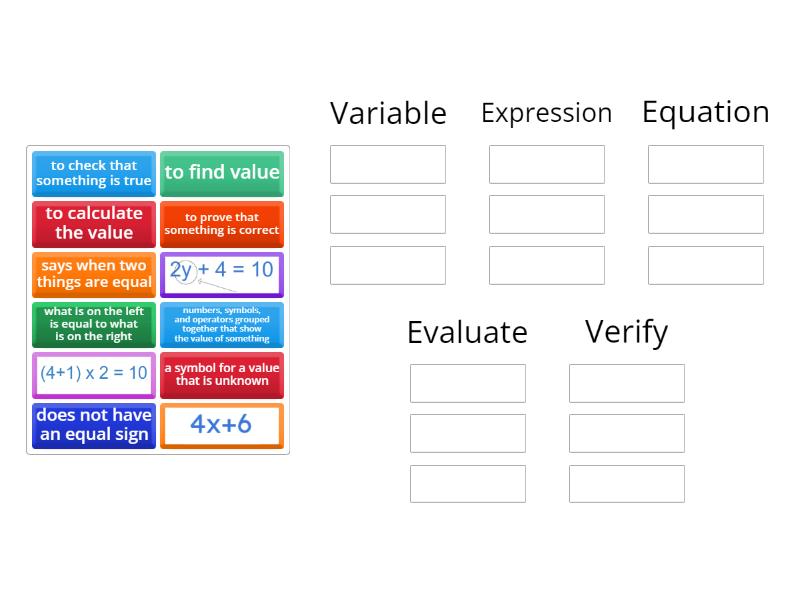The image size is (800, 600).
Task: Select the '(4+1) x 2 = 10' tile
Action: click(x=94, y=374)
